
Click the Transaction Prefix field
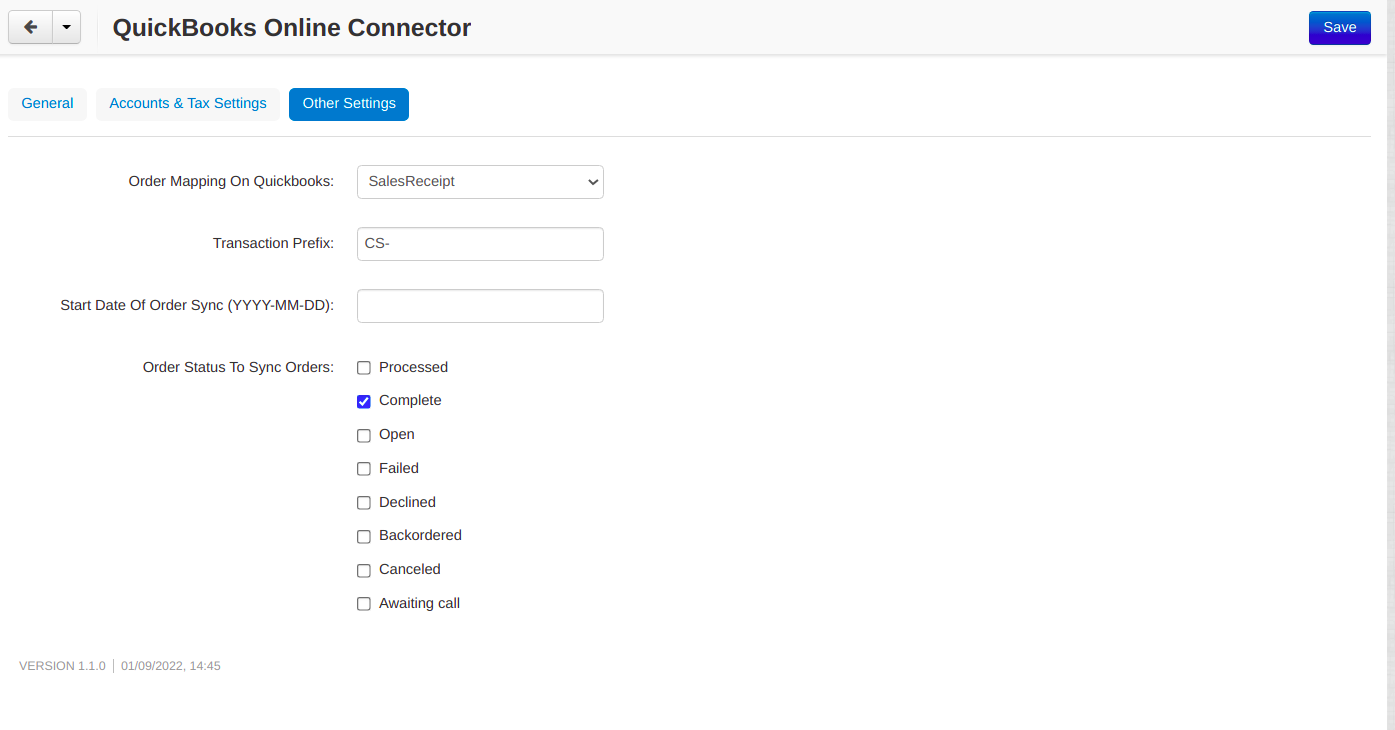(480, 244)
